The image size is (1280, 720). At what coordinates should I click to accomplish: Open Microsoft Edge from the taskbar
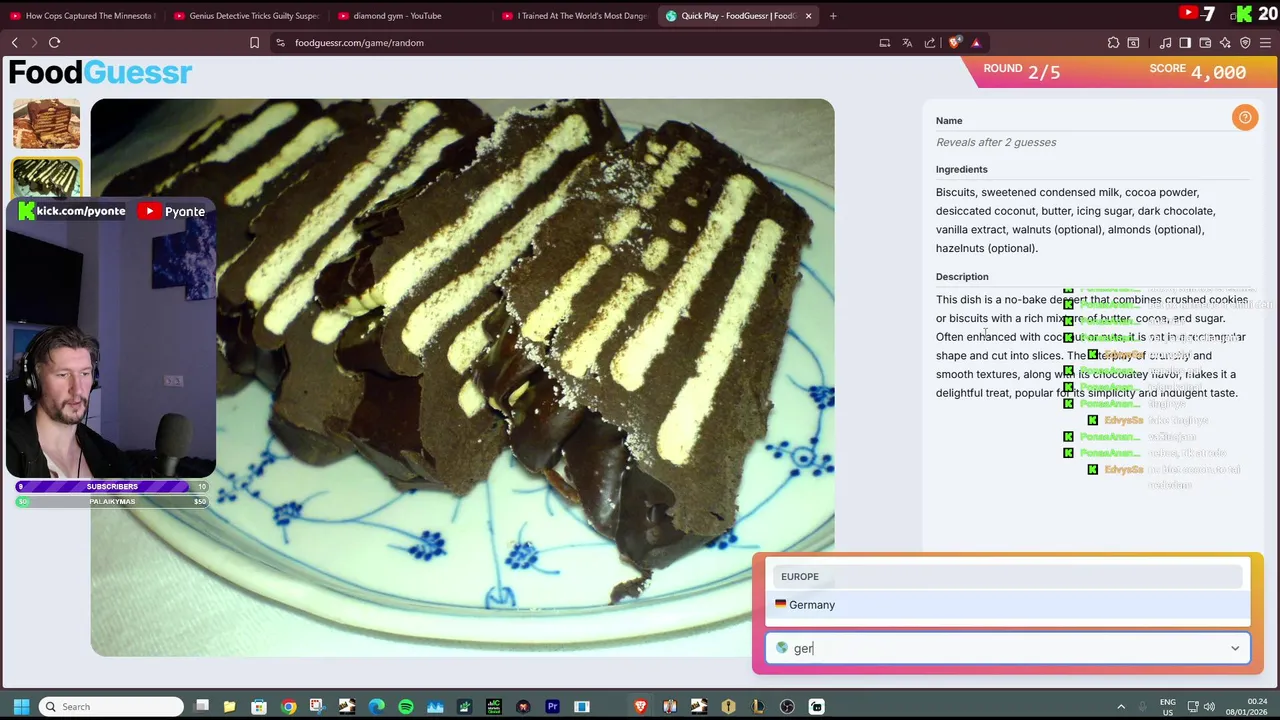pyautogui.click(x=376, y=707)
